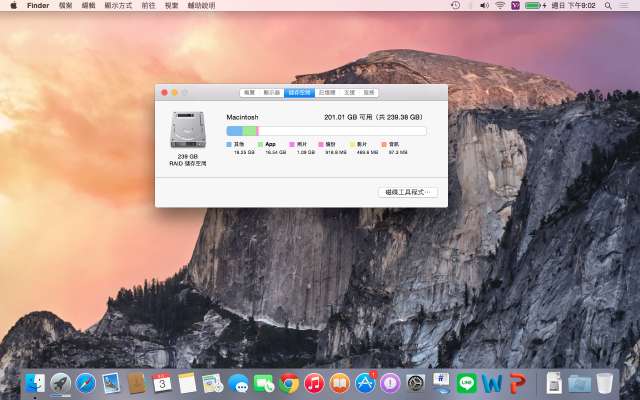Viewport: 640px width, 400px height.
Task: Open LINE green chat app icon
Action: coord(467,384)
